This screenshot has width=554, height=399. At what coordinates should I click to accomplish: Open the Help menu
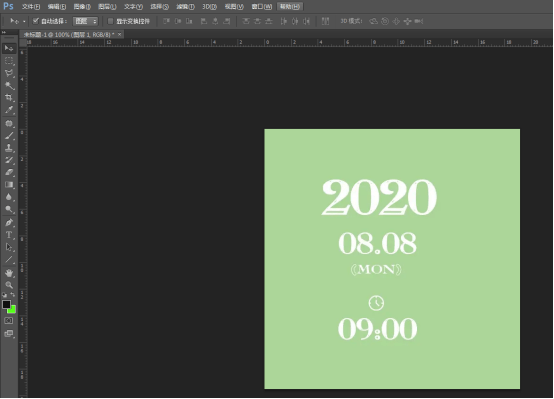(x=290, y=7)
